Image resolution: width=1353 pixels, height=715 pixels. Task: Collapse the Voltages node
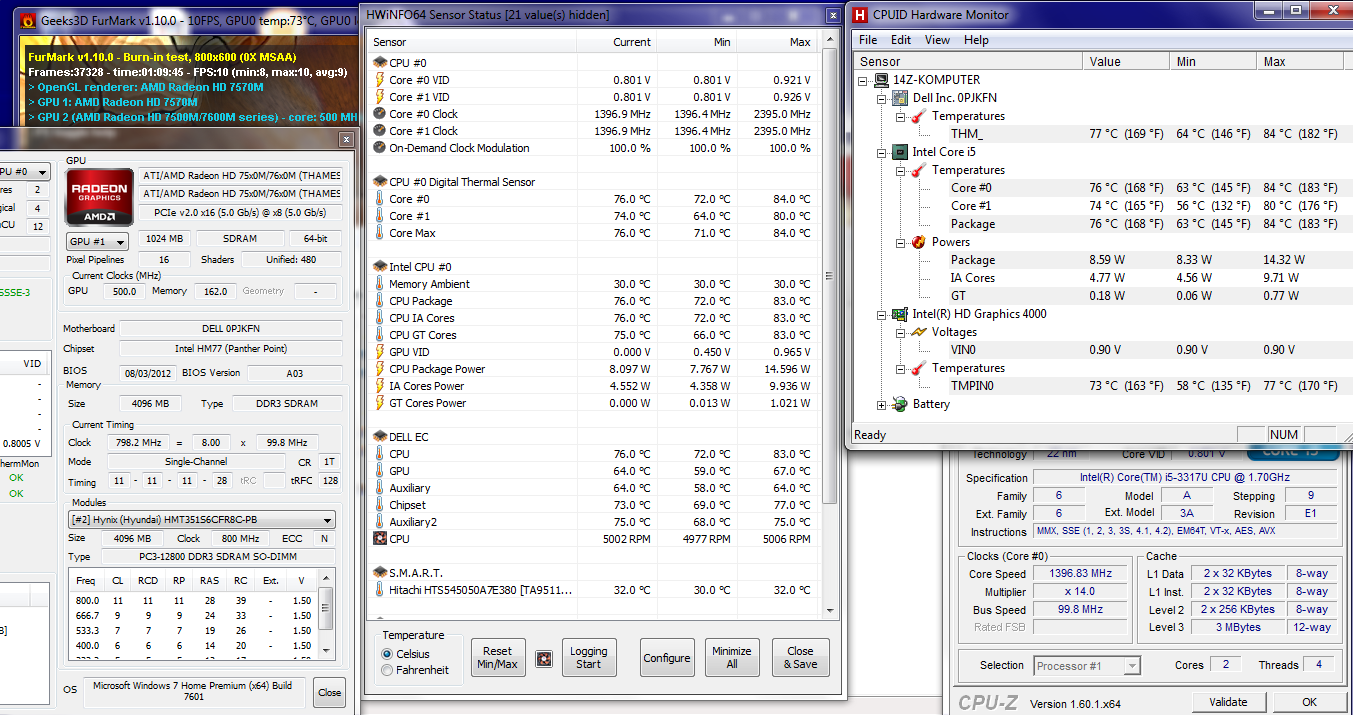coord(900,332)
